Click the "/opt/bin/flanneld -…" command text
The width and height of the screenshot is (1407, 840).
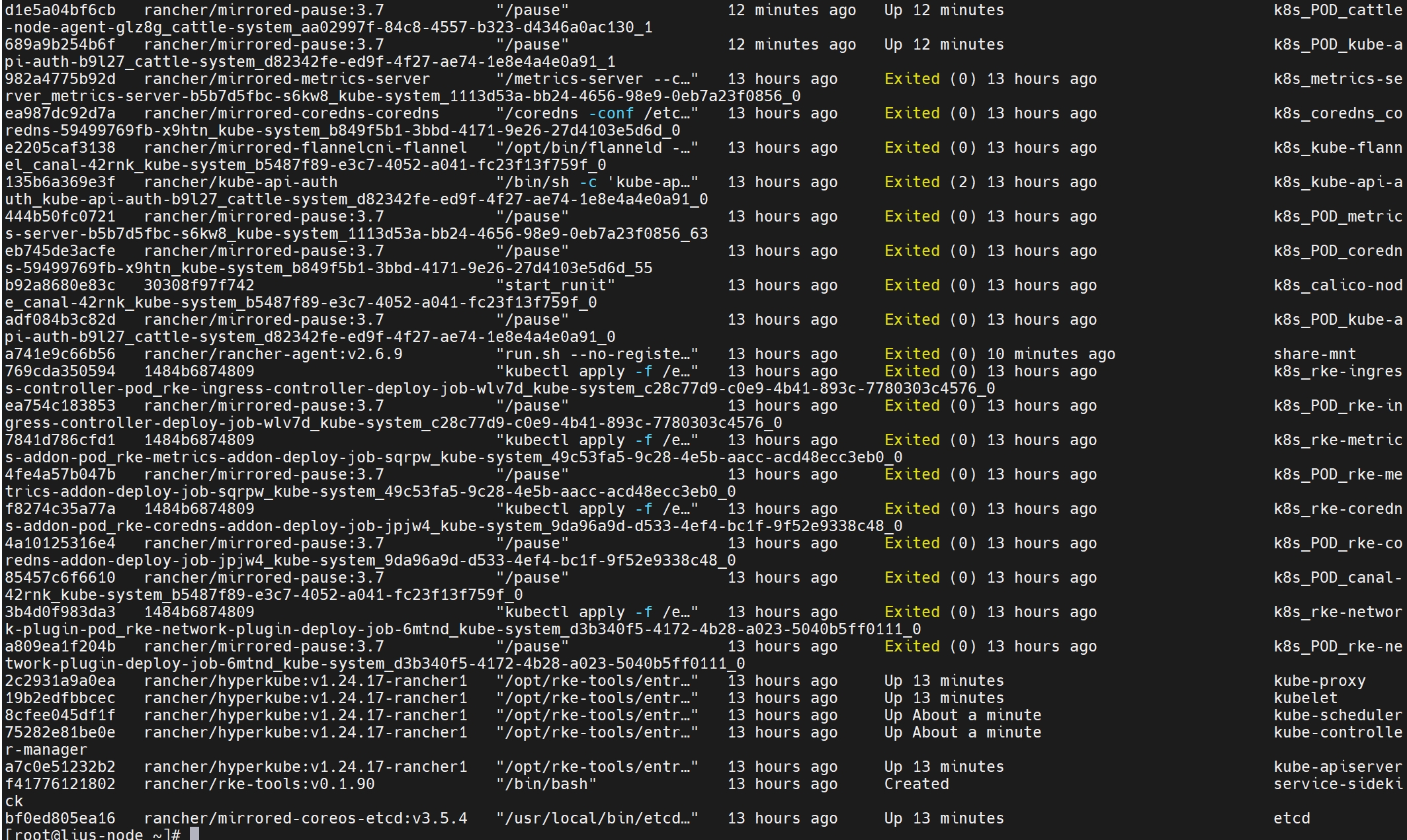(597, 148)
